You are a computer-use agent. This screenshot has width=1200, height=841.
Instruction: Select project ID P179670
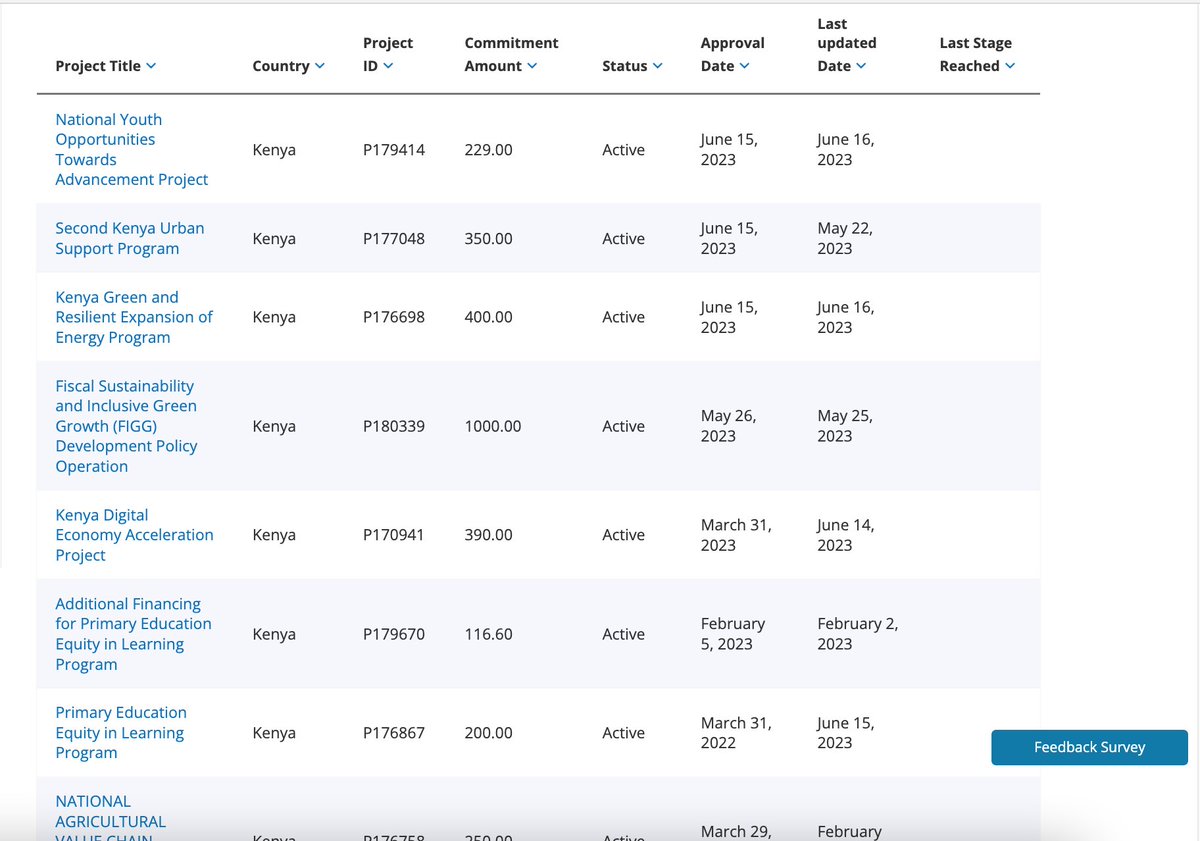[394, 634]
